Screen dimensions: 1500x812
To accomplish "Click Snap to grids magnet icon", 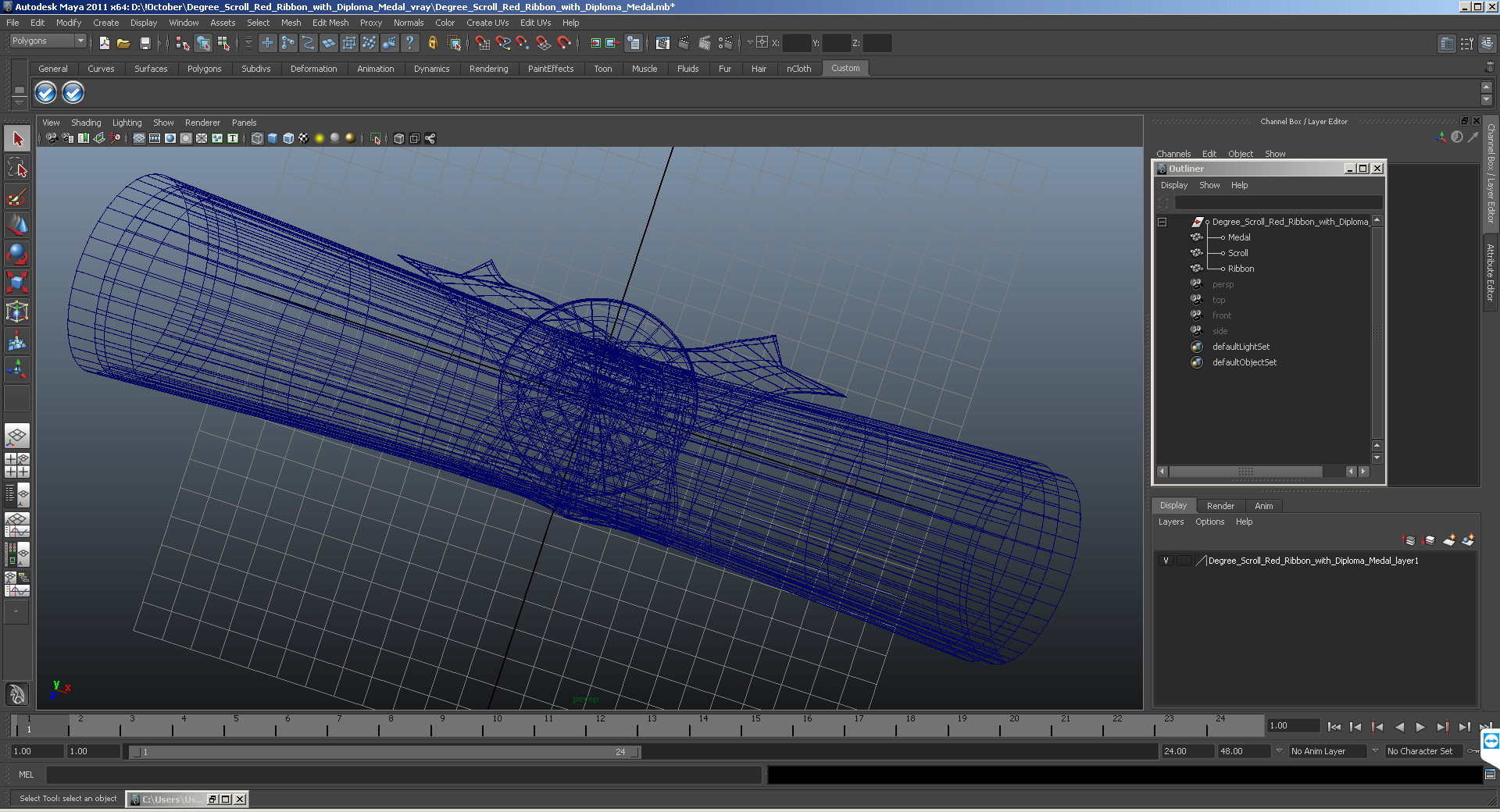I will point(483,43).
